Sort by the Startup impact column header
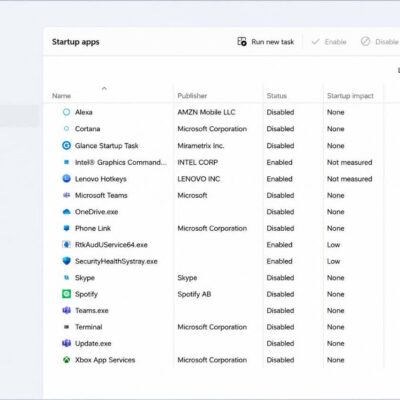400x400 pixels. click(350, 96)
